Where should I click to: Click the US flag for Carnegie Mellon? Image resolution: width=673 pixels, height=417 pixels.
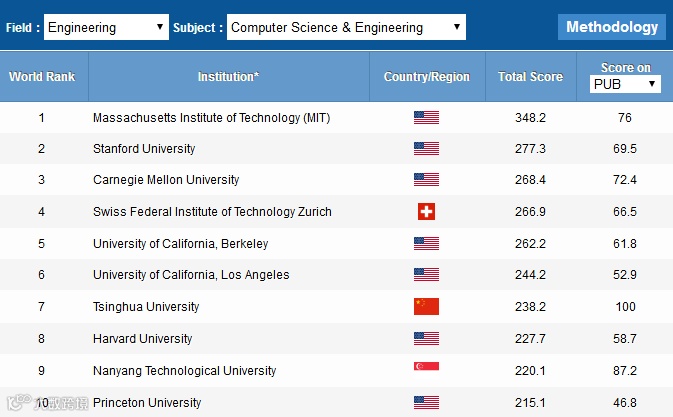pos(426,181)
